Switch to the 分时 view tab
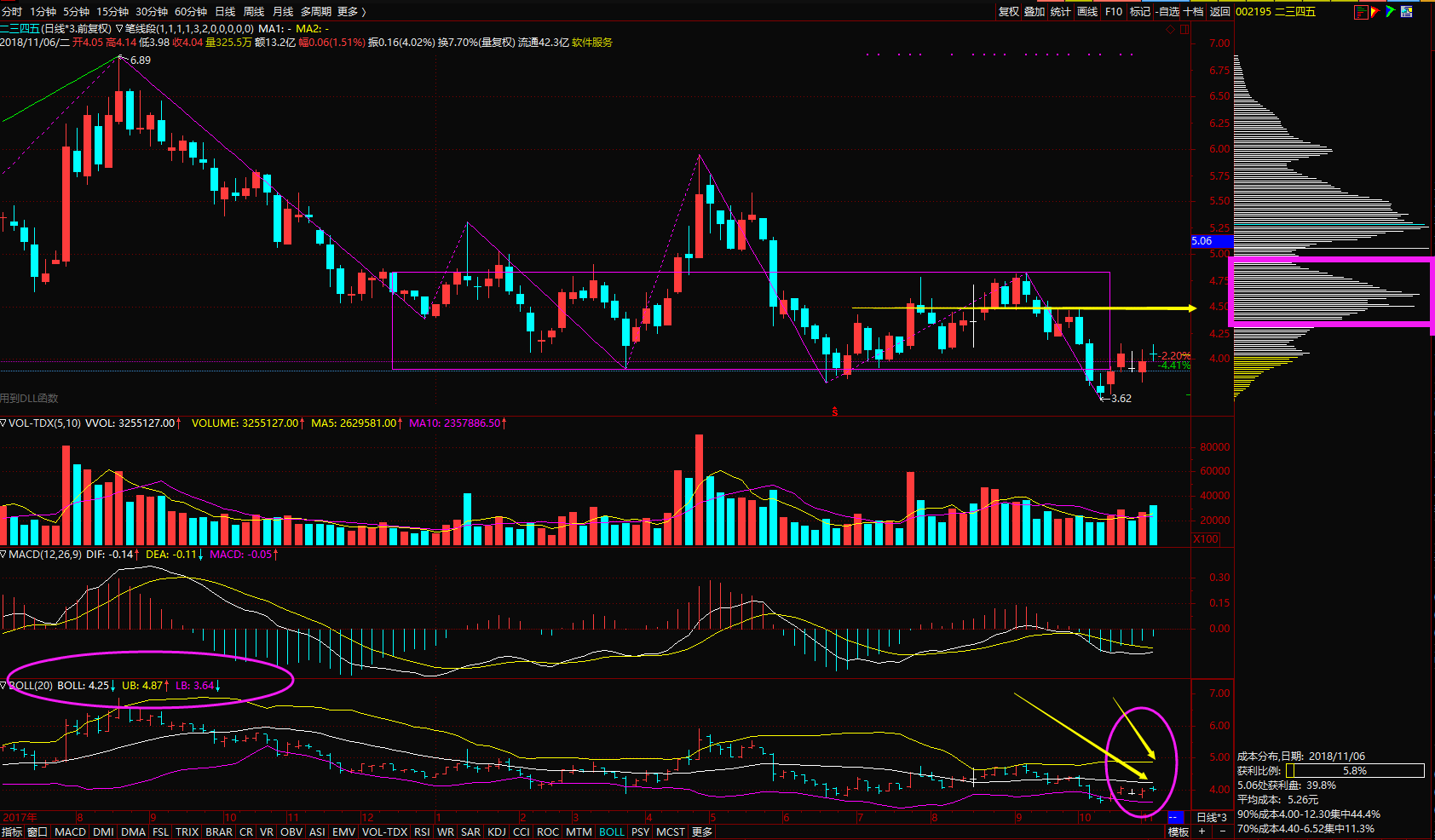Viewport: 1435px width, 840px height. click(x=12, y=11)
